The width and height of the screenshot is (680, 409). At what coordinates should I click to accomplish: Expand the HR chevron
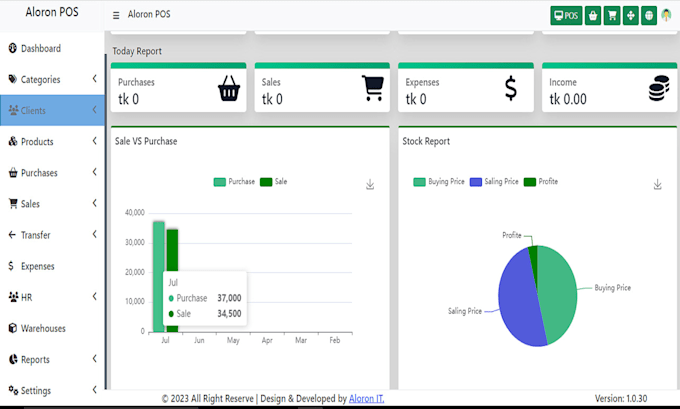tap(95, 296)
